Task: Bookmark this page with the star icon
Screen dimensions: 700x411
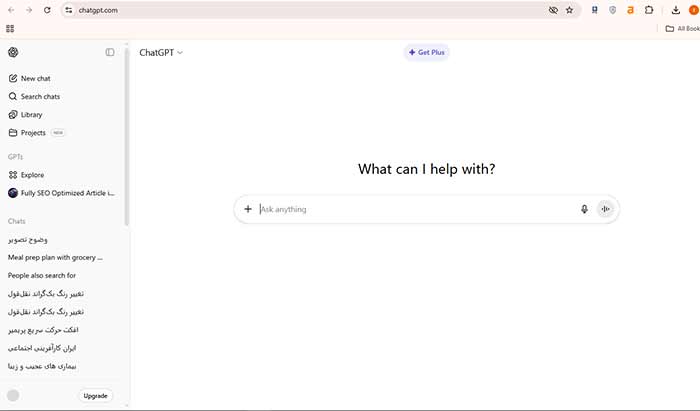Action: pos(569,10)
